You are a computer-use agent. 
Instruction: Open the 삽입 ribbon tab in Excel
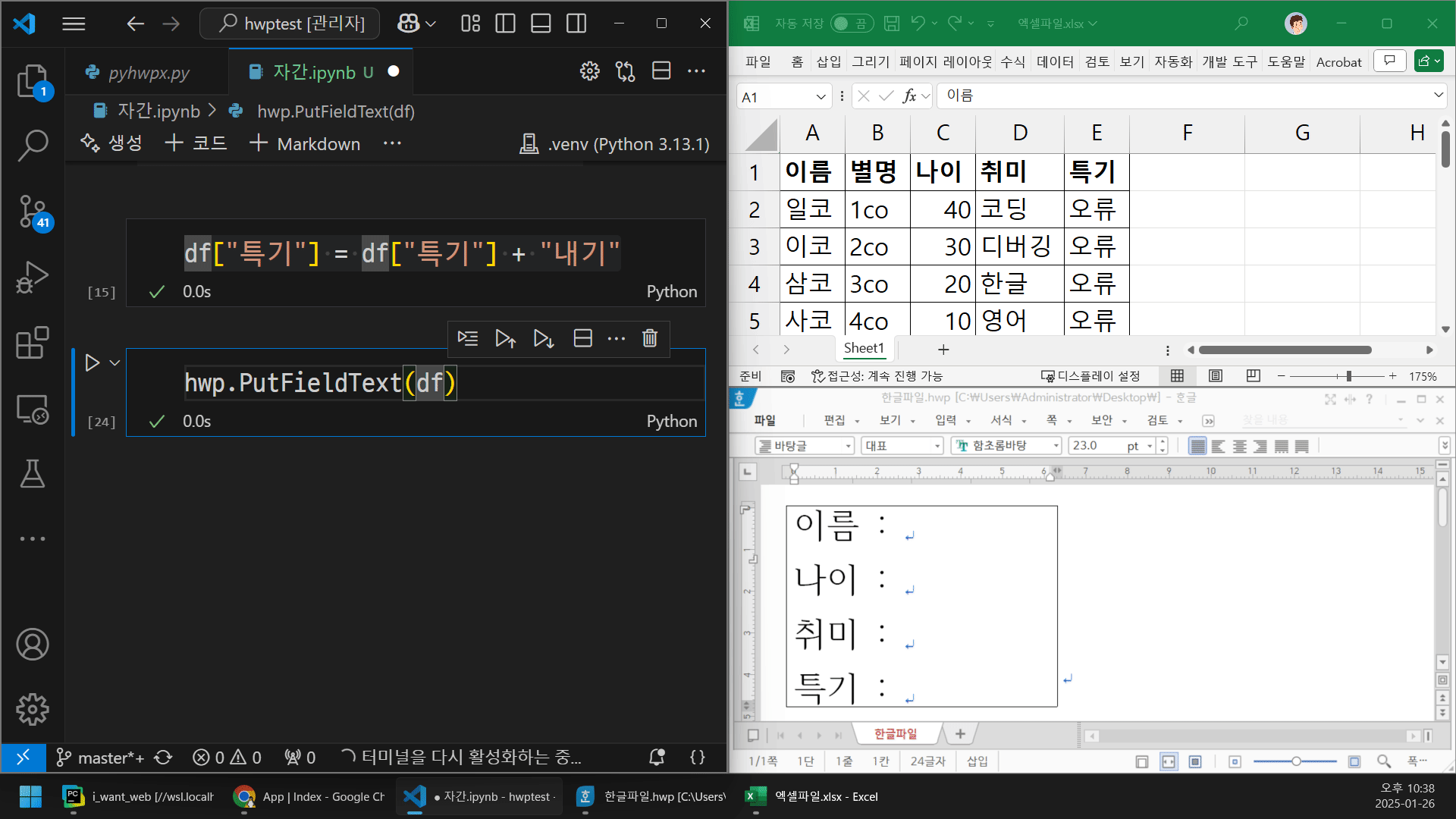coord(828,61)
